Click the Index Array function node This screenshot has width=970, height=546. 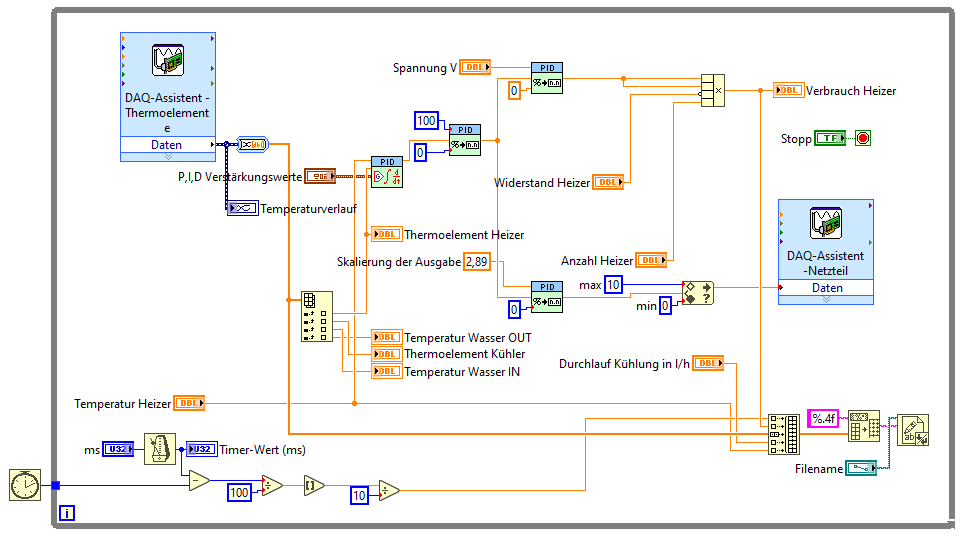tap(317, 317)
